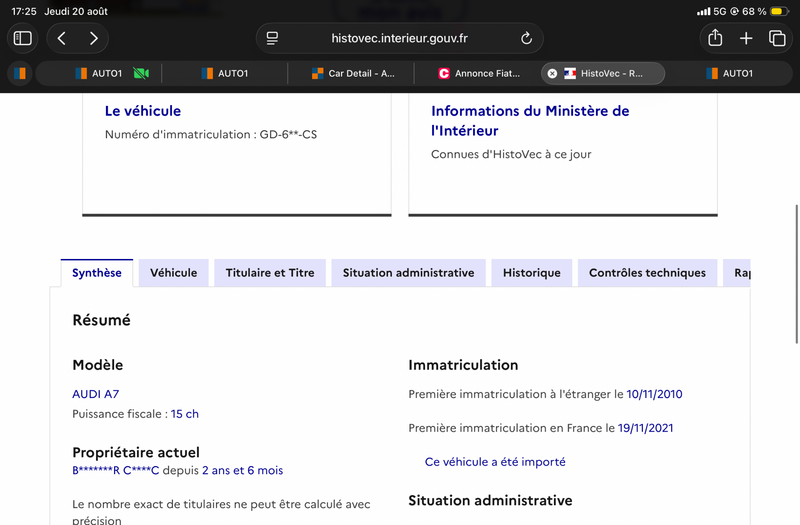Click the 15 ch fiscal power value

point(185,414)
